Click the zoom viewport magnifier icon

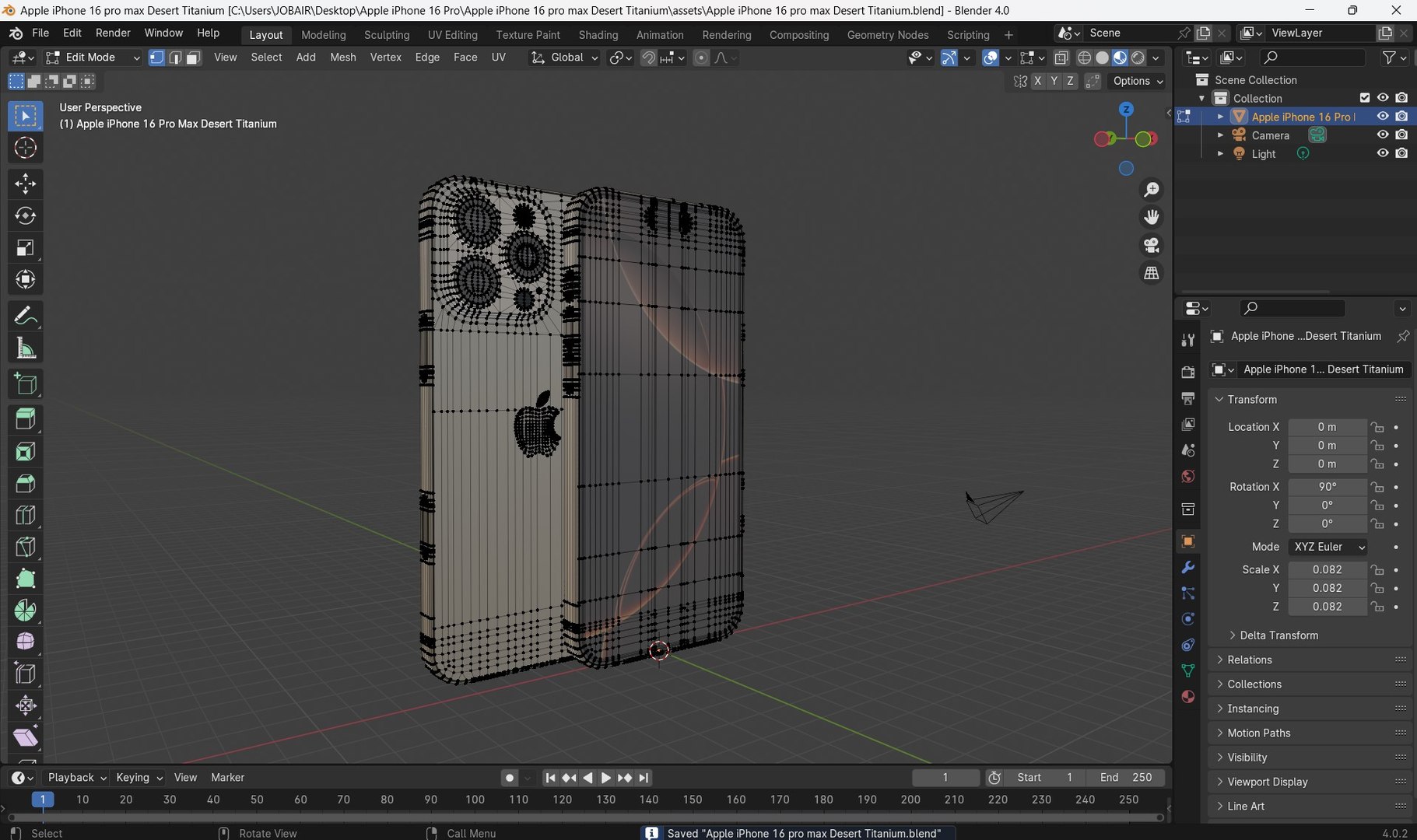[1151, 190]
